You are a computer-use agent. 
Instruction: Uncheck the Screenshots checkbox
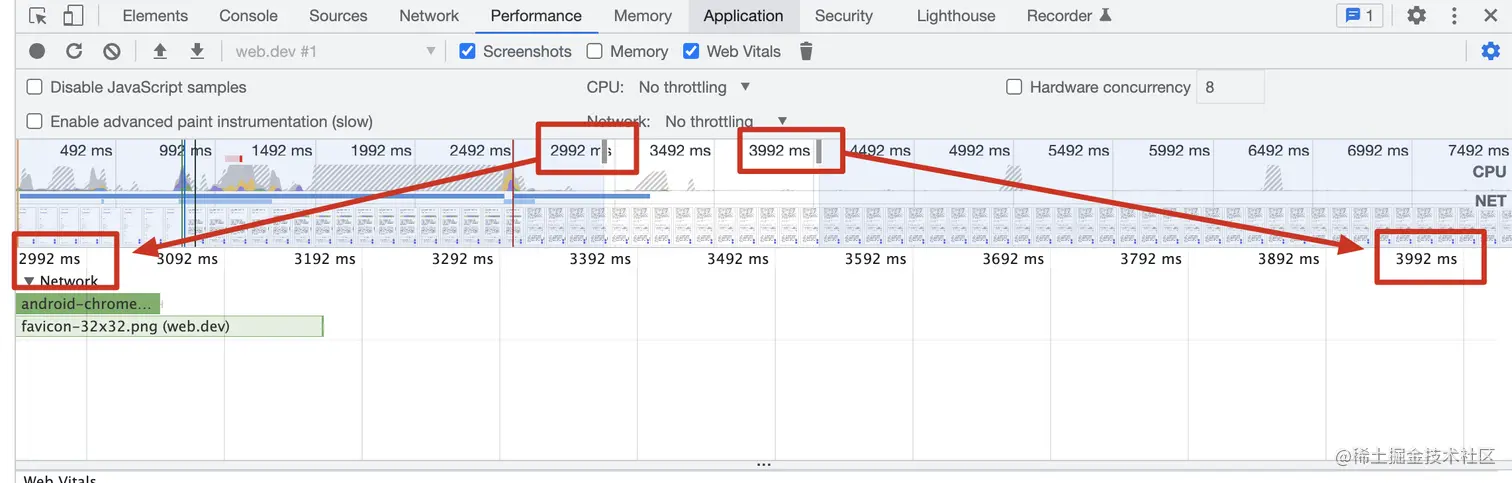[467, 51]
